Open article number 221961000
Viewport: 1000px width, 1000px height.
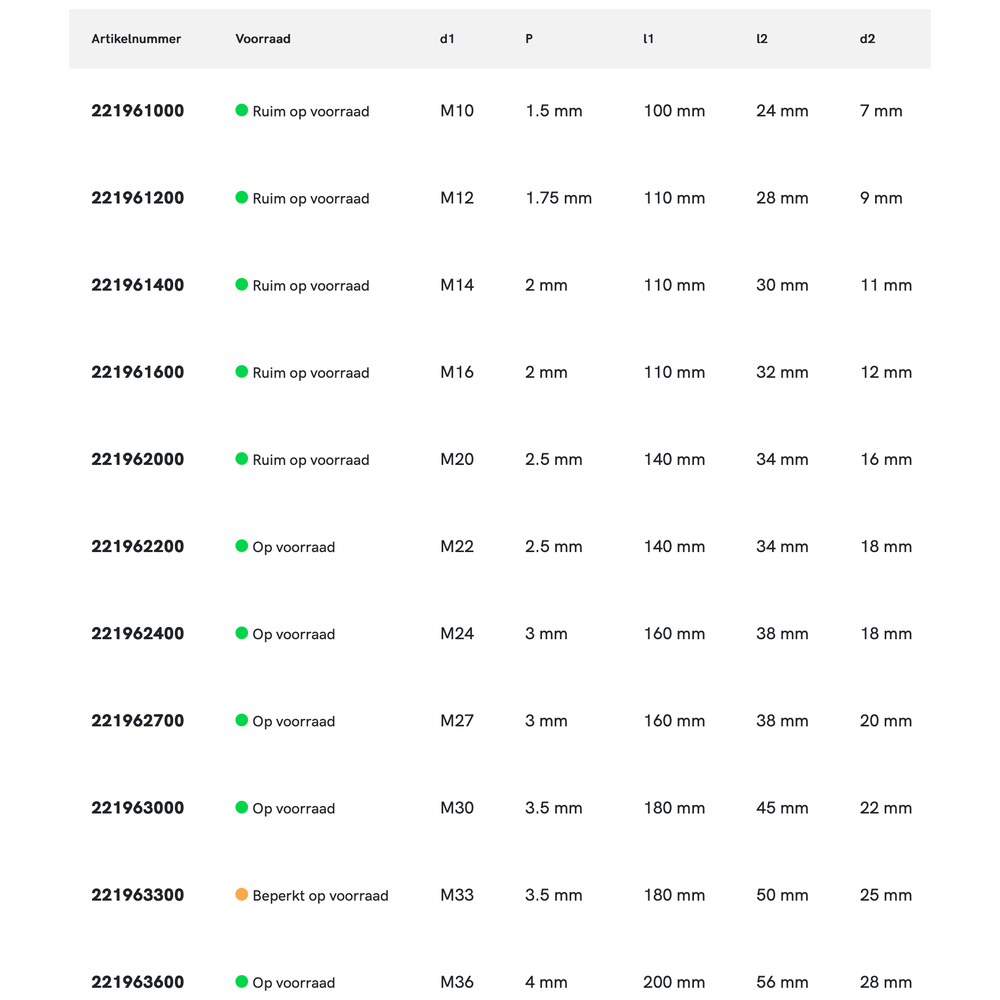(138, 111)
